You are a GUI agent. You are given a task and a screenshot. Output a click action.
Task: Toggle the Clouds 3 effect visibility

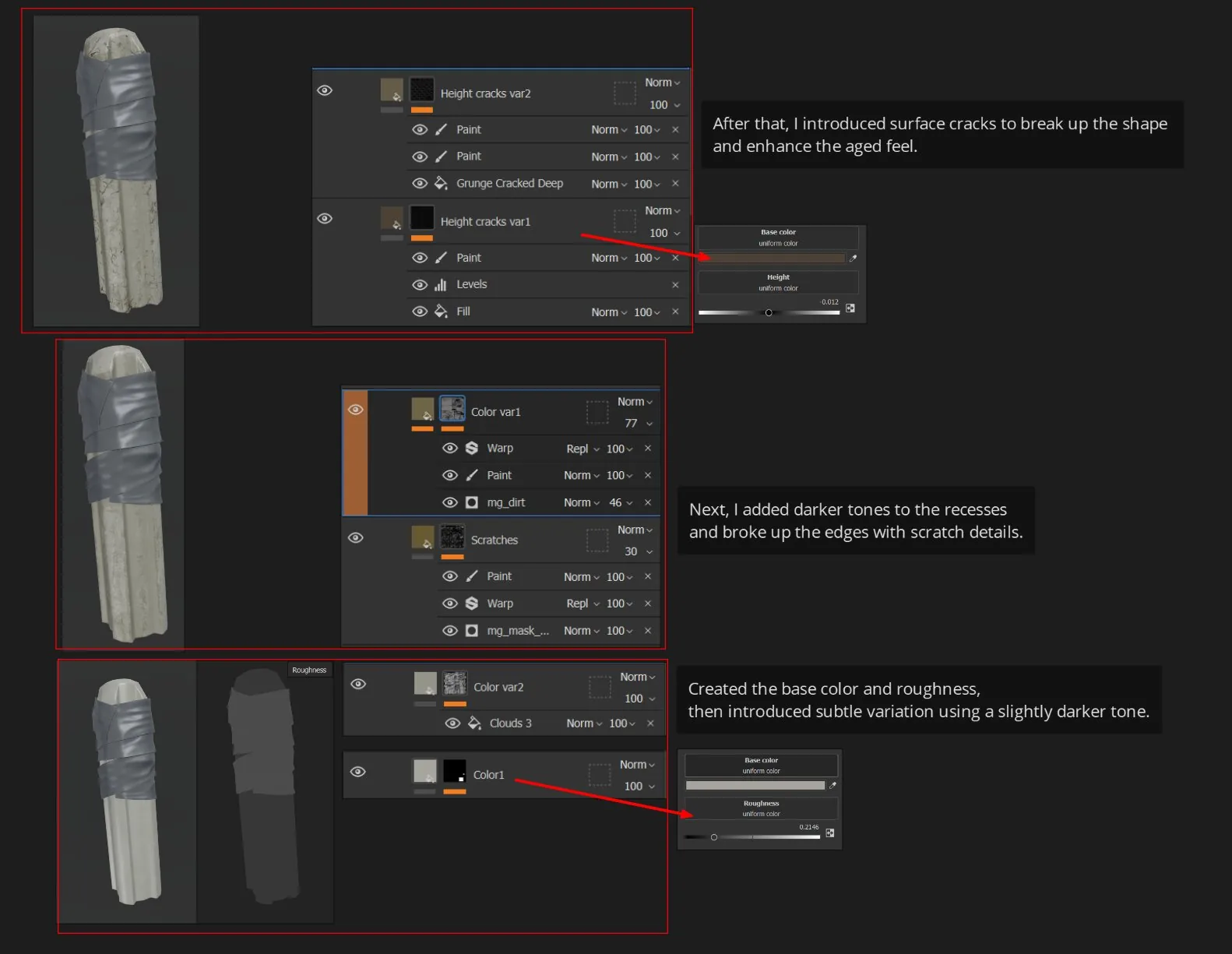(452, 723)
